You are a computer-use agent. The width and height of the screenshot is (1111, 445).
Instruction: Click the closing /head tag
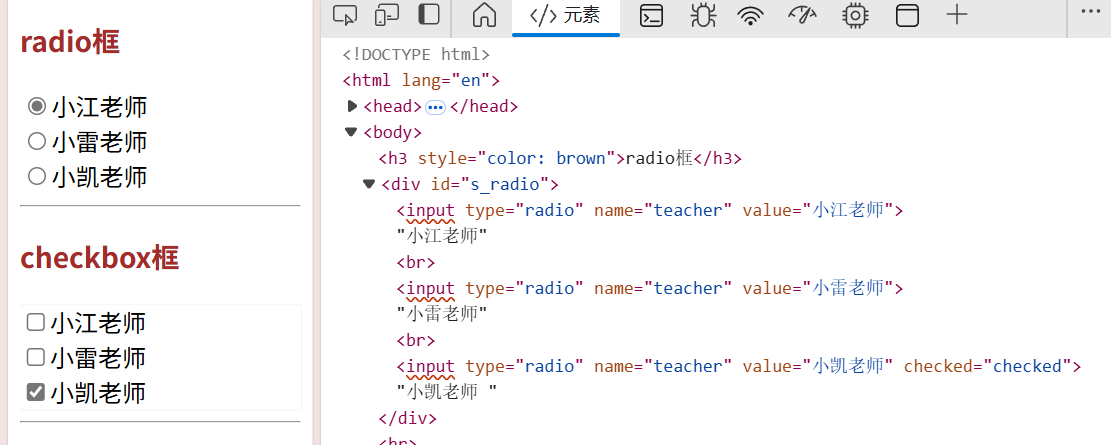coord(484,106)
